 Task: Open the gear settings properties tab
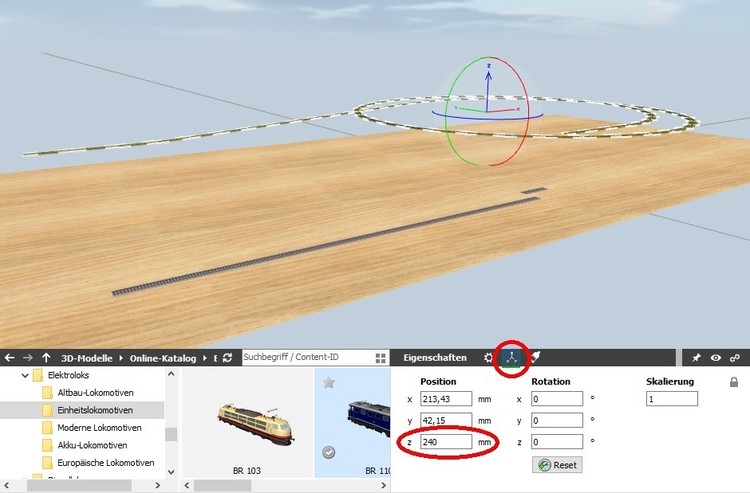click(488, 358)
